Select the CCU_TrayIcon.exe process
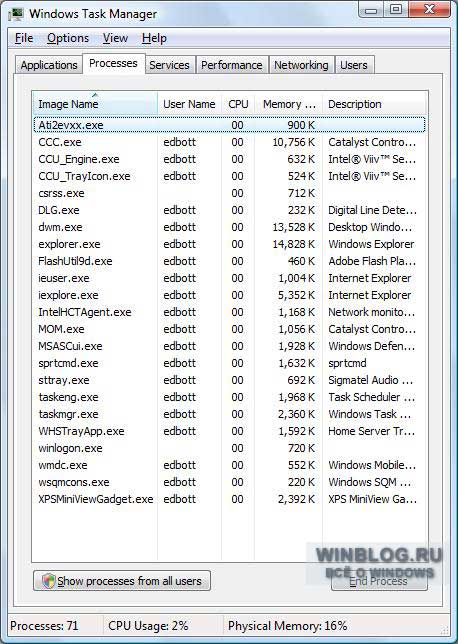 coord(229,176)
